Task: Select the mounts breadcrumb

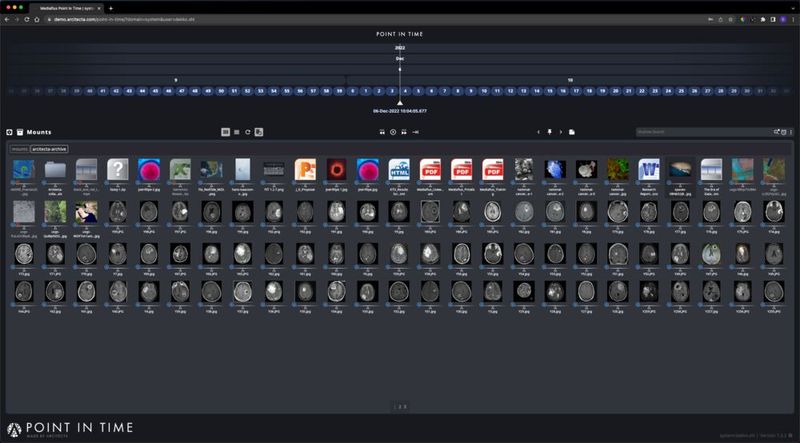Action: coord(19,149)
